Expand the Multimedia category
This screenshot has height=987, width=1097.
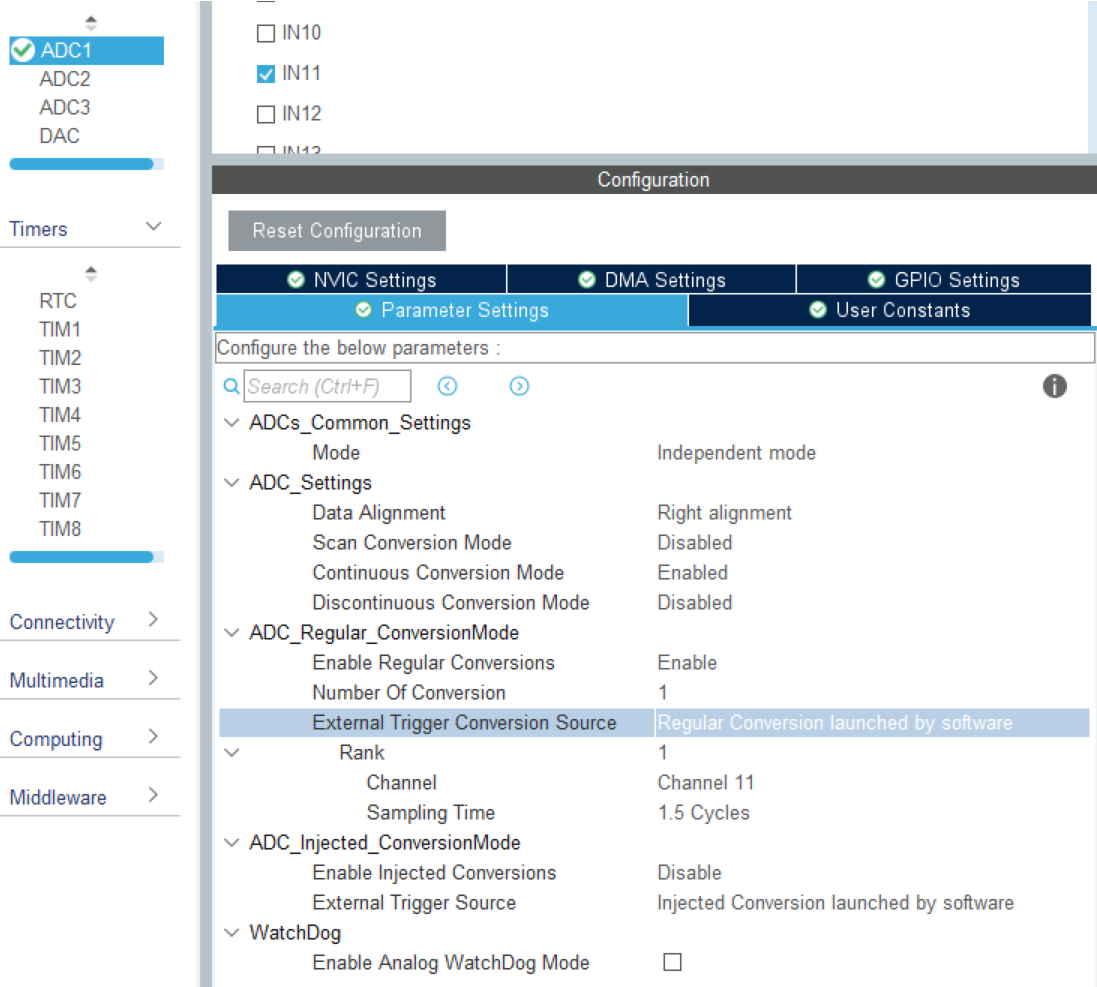154,678
